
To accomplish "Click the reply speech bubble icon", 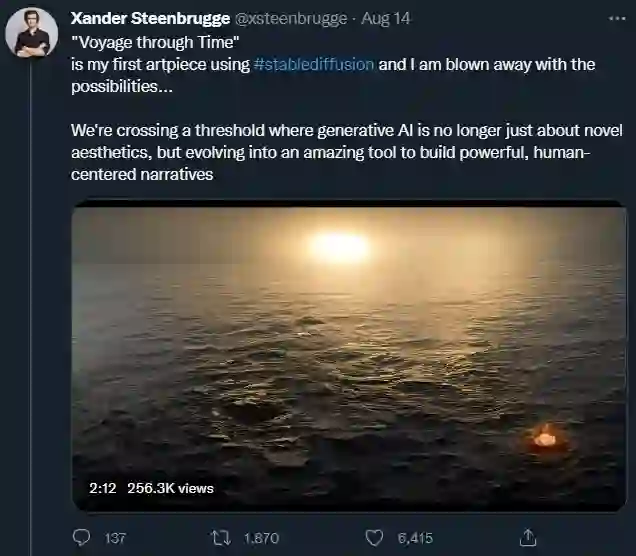I will (x=82, y=538).
